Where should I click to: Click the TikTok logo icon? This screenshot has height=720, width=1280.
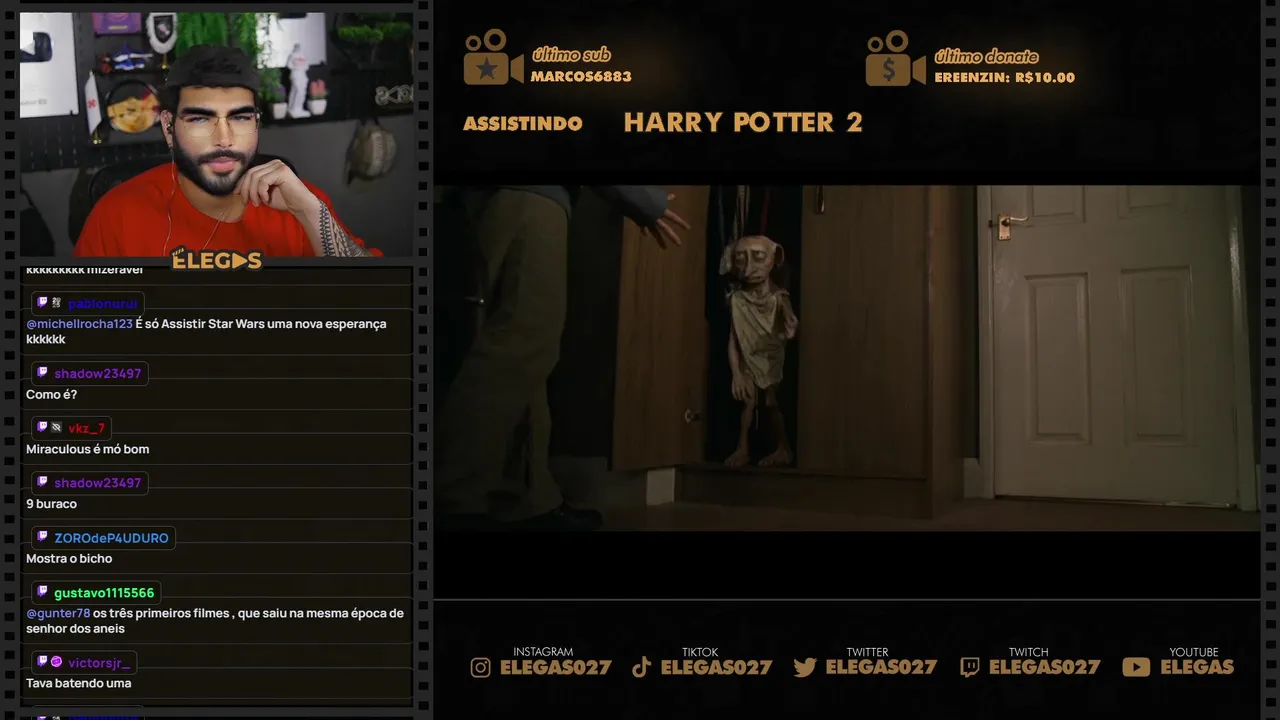tap(642, 667)
